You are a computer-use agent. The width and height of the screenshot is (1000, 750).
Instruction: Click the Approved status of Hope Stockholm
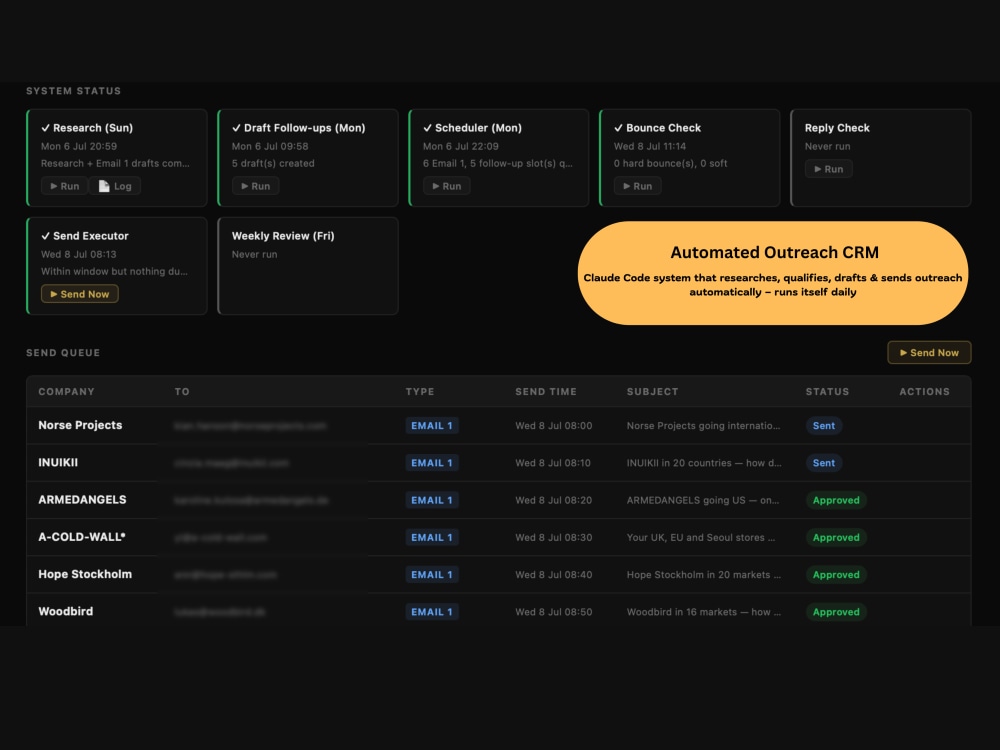[x=836, y=575]
